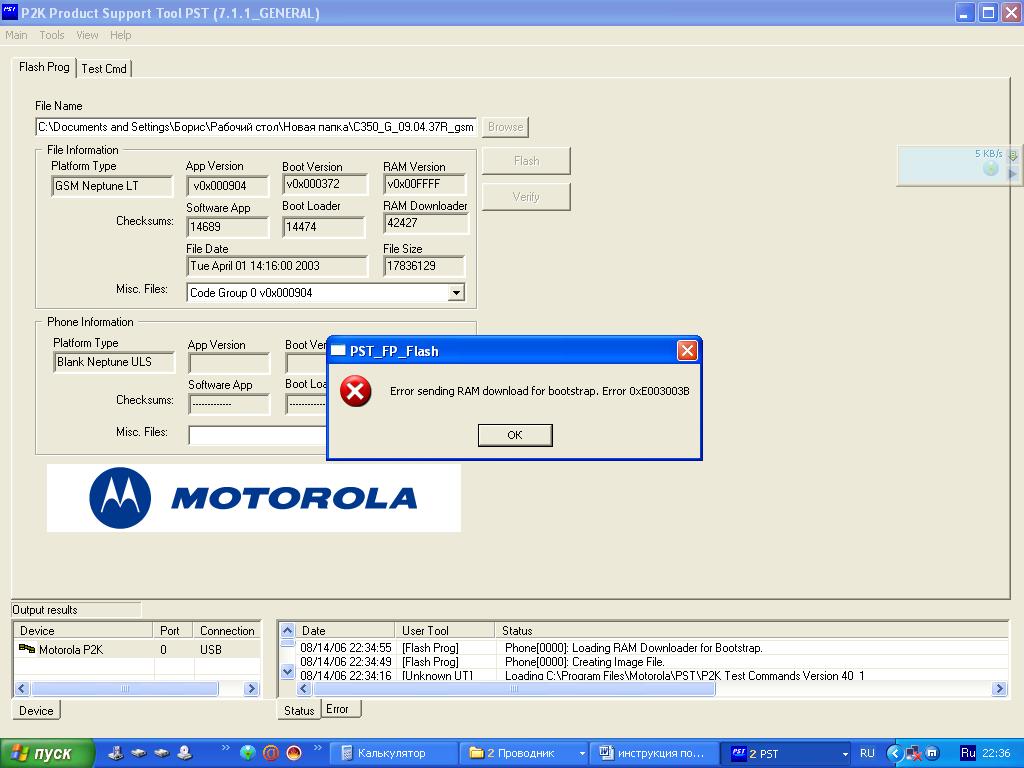Click the device list scroll left arrow
This screenshot has width=1024, height=768.
pyautogui.click(x=22, y=688)
